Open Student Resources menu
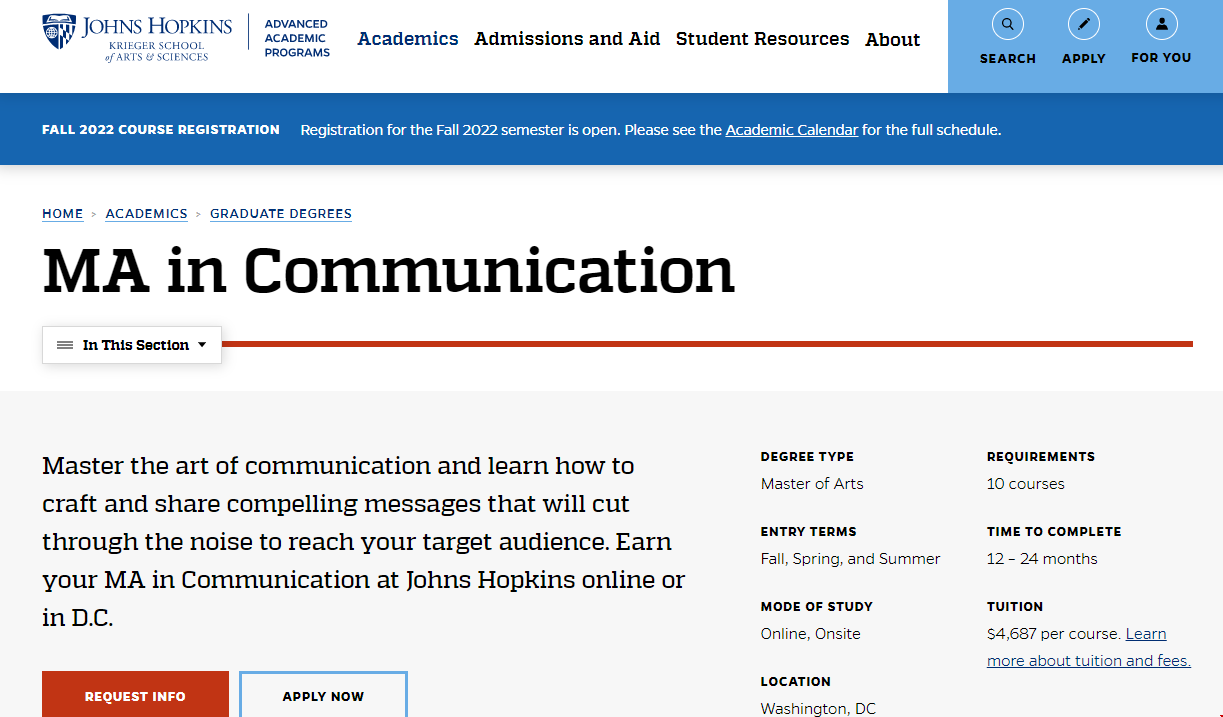Image resolution: width=1223 pixels, height=717 pixels. click(x=762, y=39)
